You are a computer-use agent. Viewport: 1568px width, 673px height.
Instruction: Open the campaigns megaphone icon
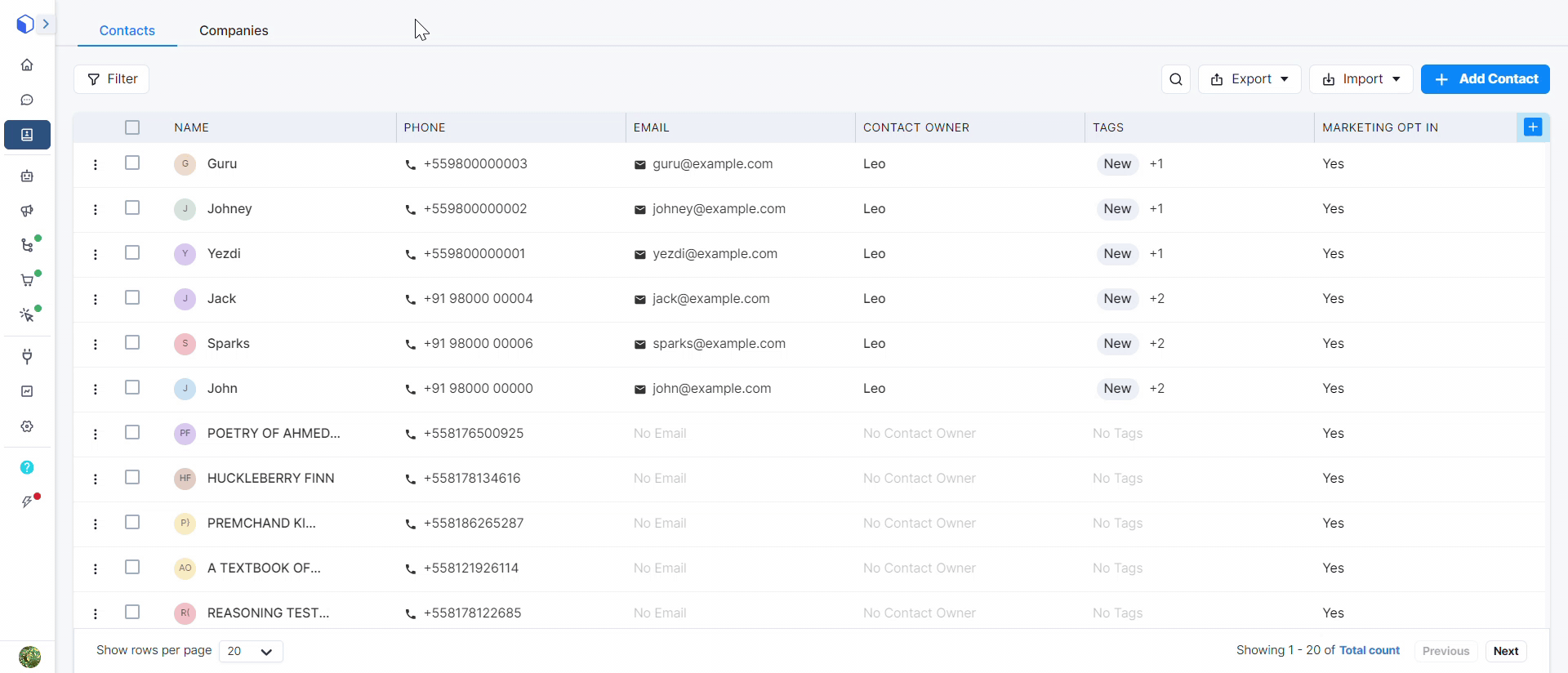click(27, 211)
